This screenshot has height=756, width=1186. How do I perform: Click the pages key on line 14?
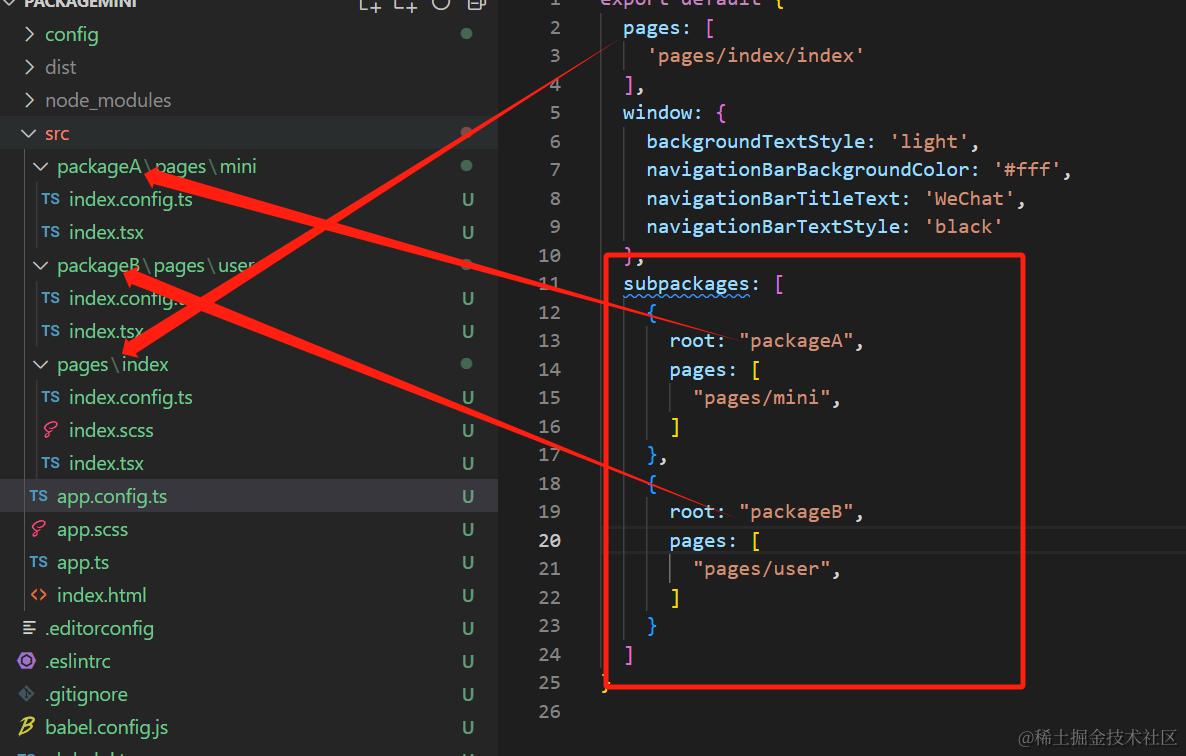(x=697, y=370)
